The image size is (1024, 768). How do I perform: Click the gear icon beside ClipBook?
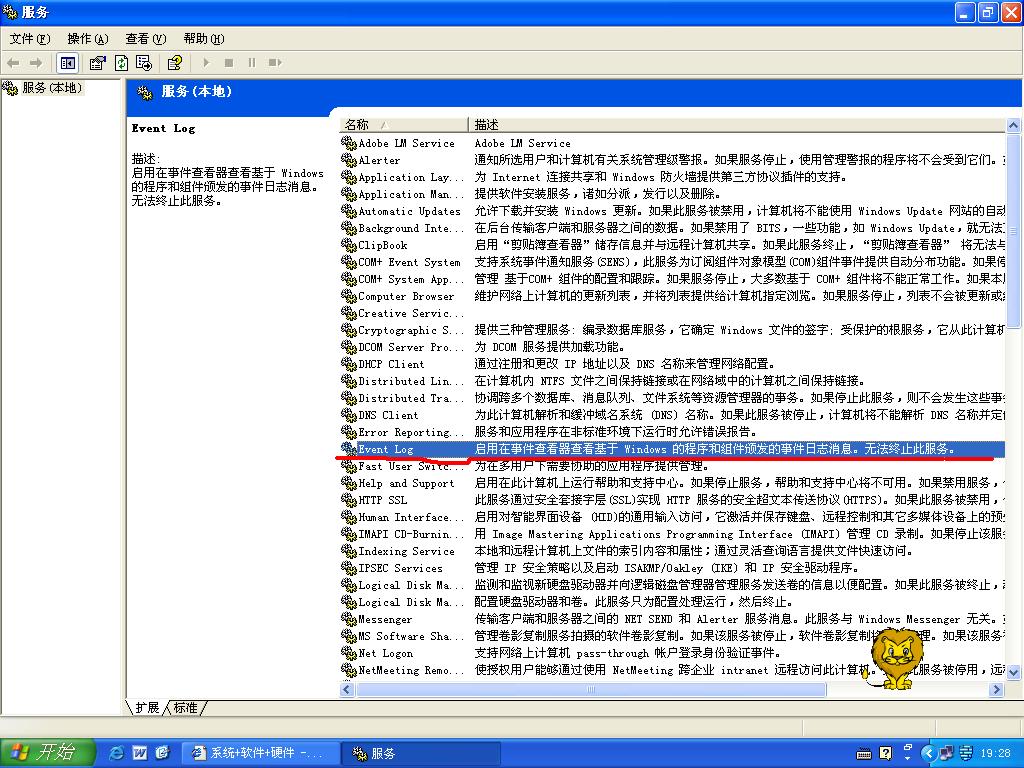pyautogui.click(x=349, y=244)
